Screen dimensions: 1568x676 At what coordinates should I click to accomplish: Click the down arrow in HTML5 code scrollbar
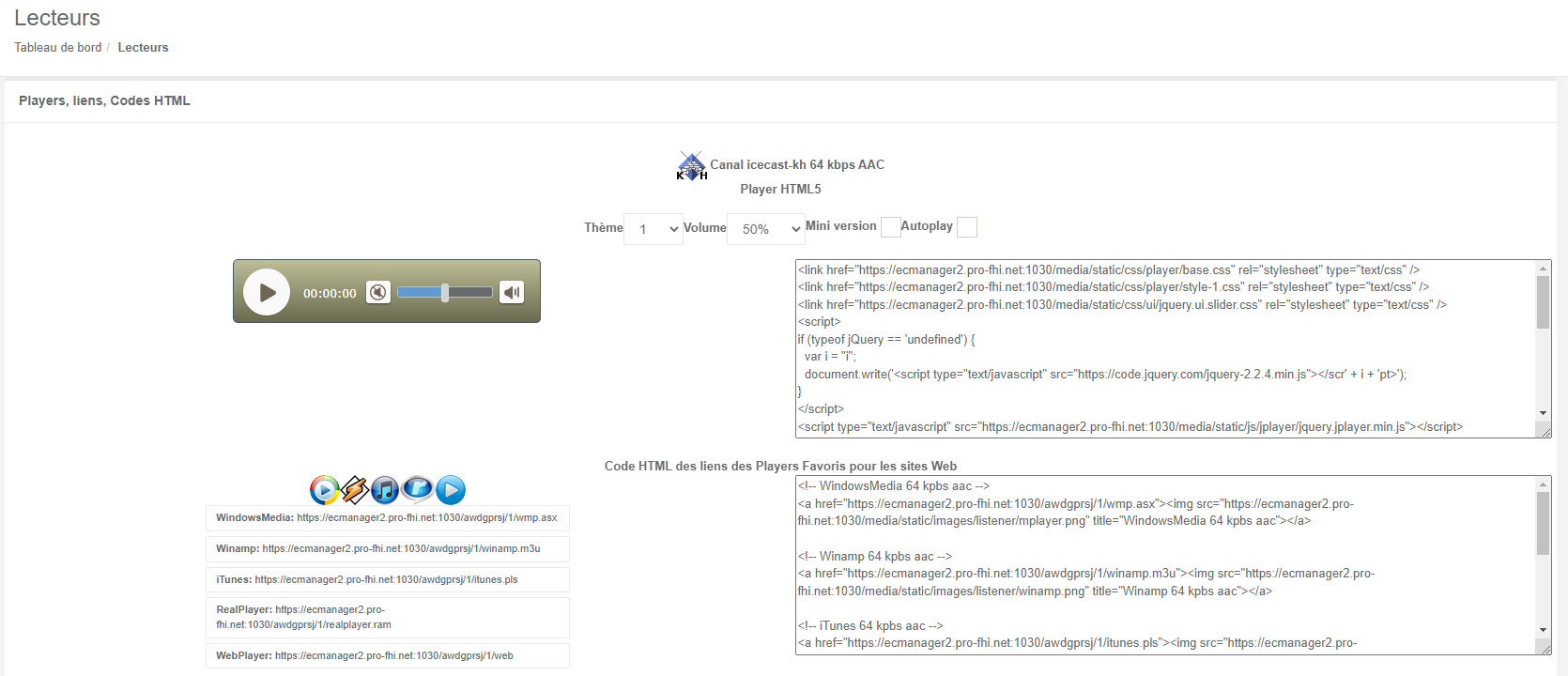(x=1543, y=413)
